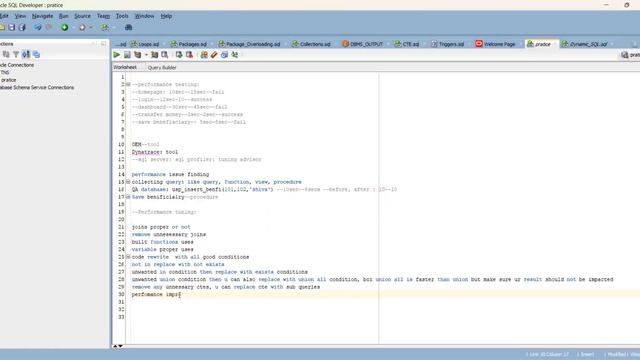Screen dimensions: 640x360
Task: Click the 'Insert' mode status bar entry
Action: click(x=587, y=354)
